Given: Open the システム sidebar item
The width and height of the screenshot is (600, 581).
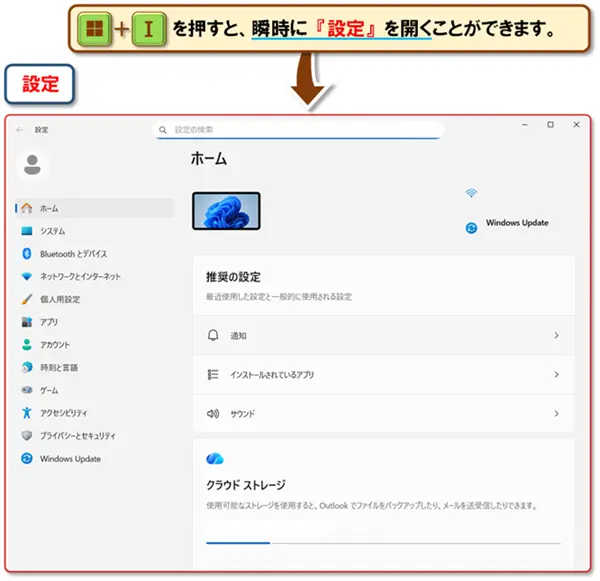Looking at the screenshot, I should (x=95, y=231).
